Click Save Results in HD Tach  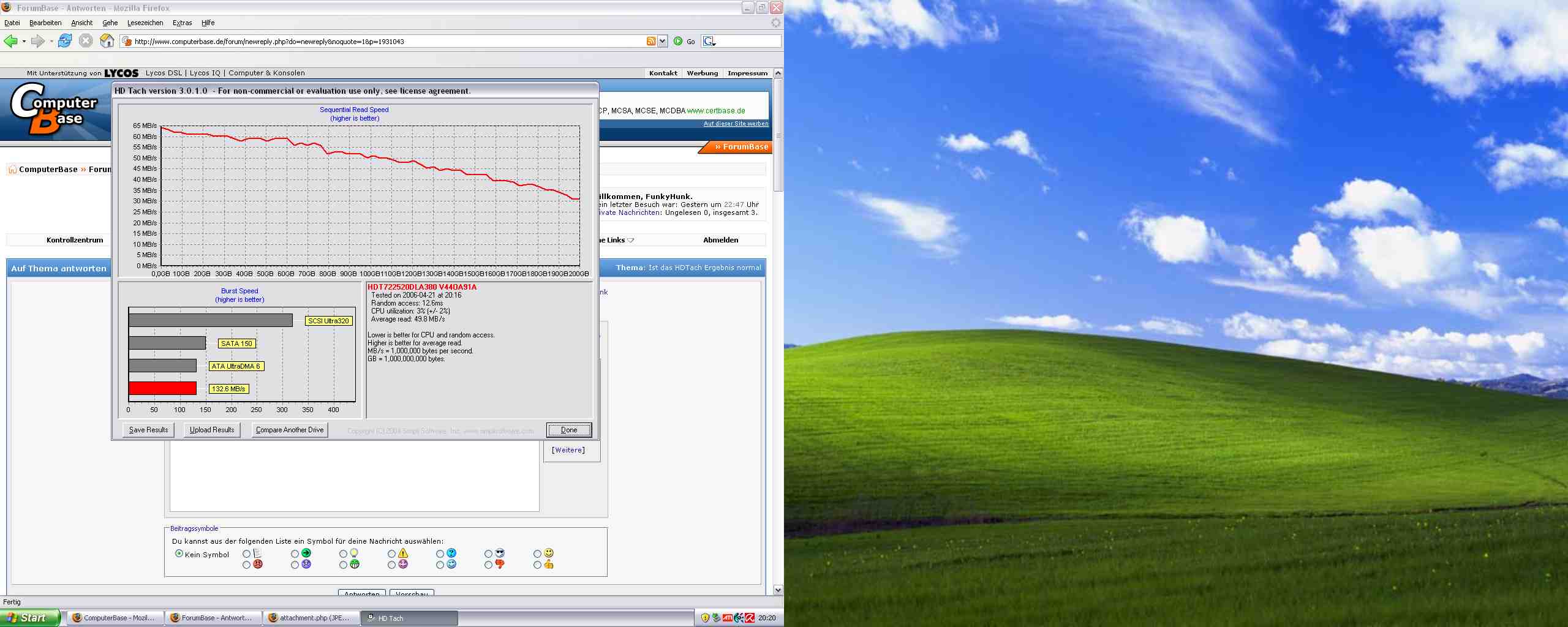coord(148,430)
